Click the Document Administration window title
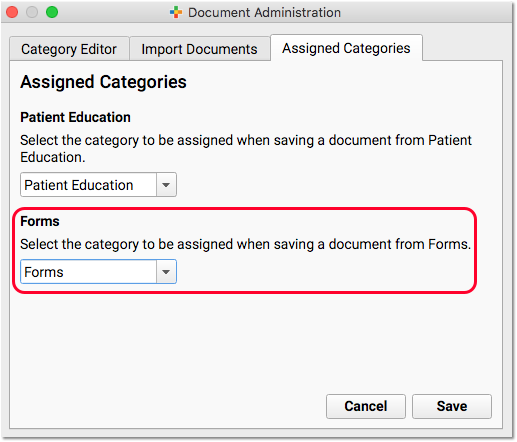The width and height of the screenshot is (517, 442). tap(264, 13)
